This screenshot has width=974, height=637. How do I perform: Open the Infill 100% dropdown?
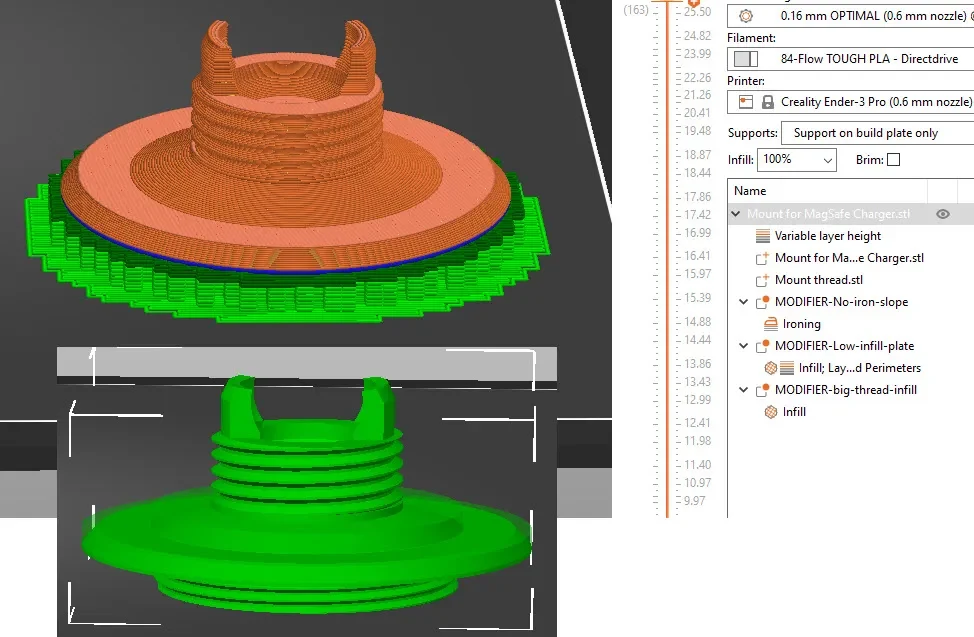point(797,160)
